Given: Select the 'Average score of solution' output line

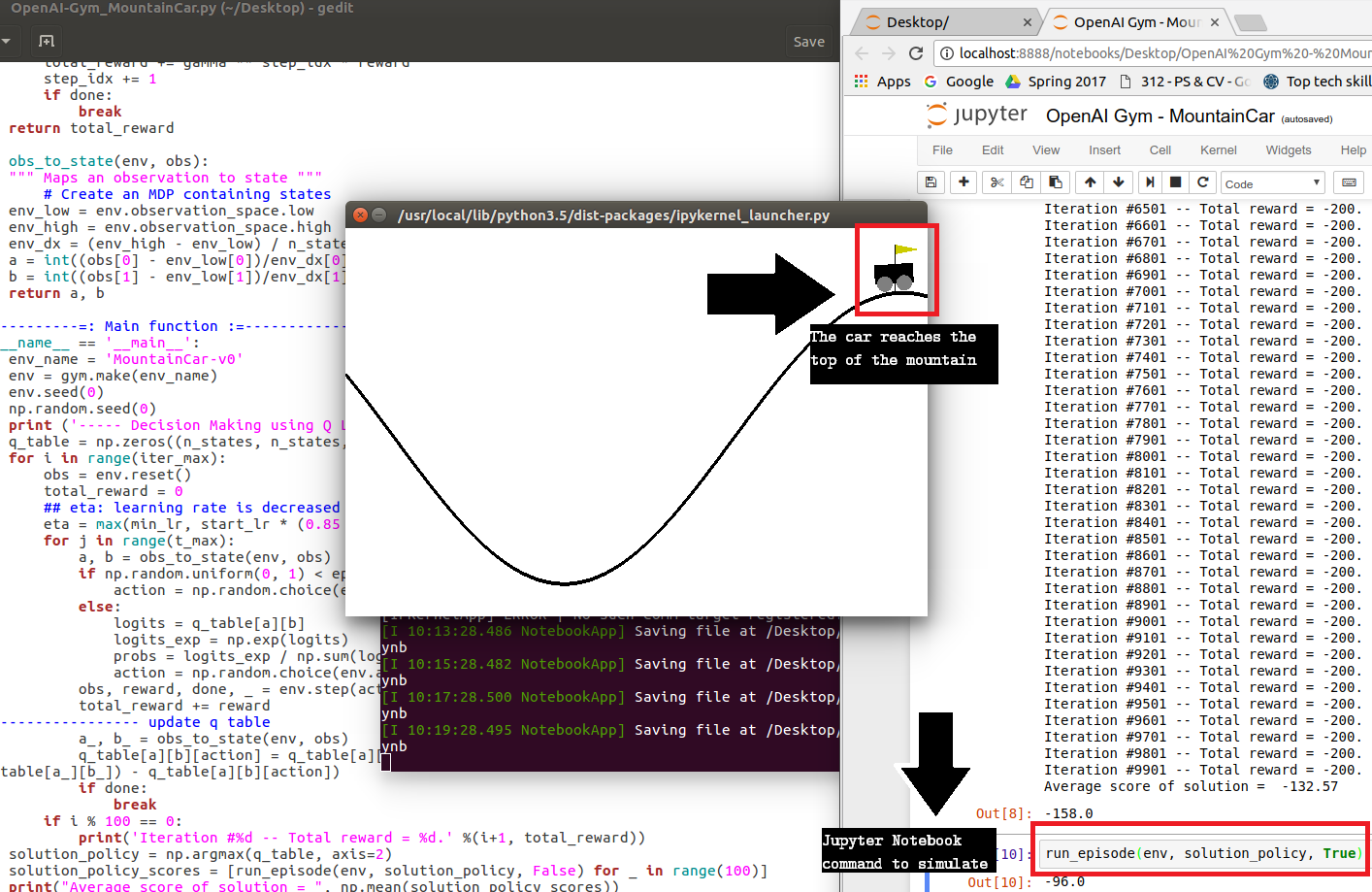Looking at the screenshot, I should pyautogui.click(x=1191, y=787).
